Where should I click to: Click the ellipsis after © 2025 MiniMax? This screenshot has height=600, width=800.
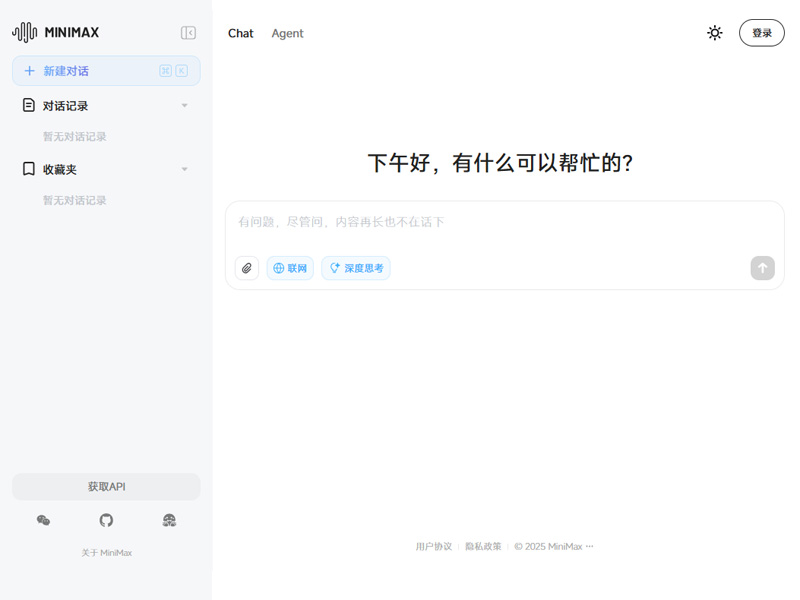tap(590, 547)
